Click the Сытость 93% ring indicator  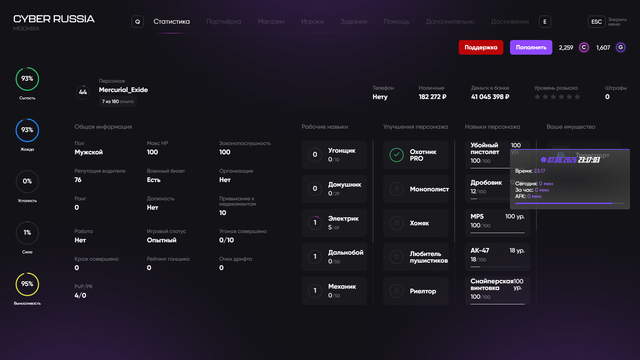pyautogui.click(x=27, y=79)
